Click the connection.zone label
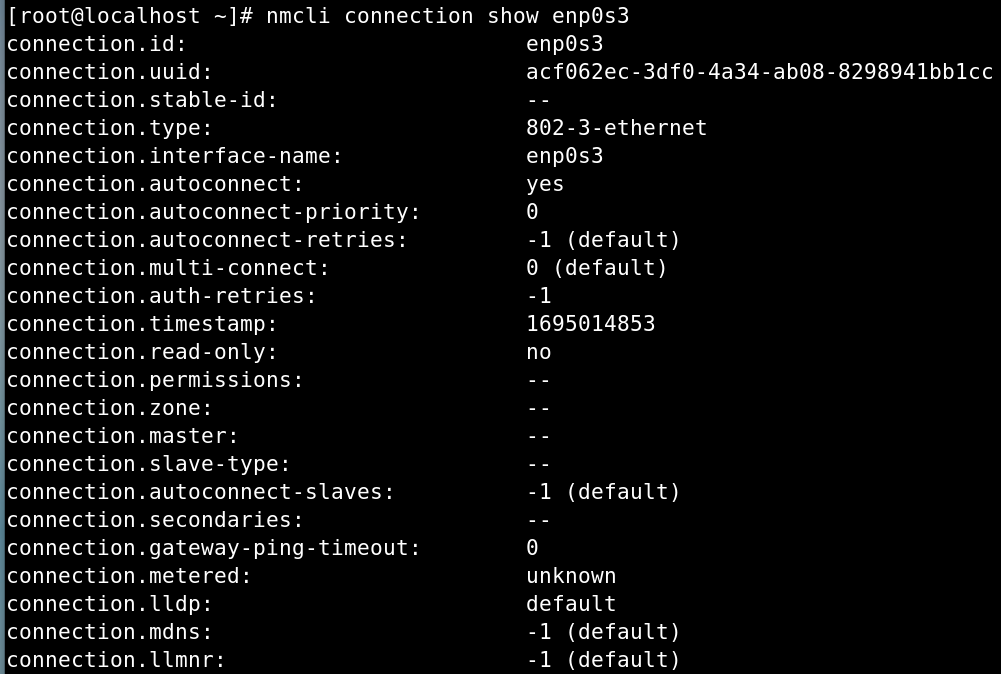The width and height of the screenshot is (1001, 674). point(109,408)
